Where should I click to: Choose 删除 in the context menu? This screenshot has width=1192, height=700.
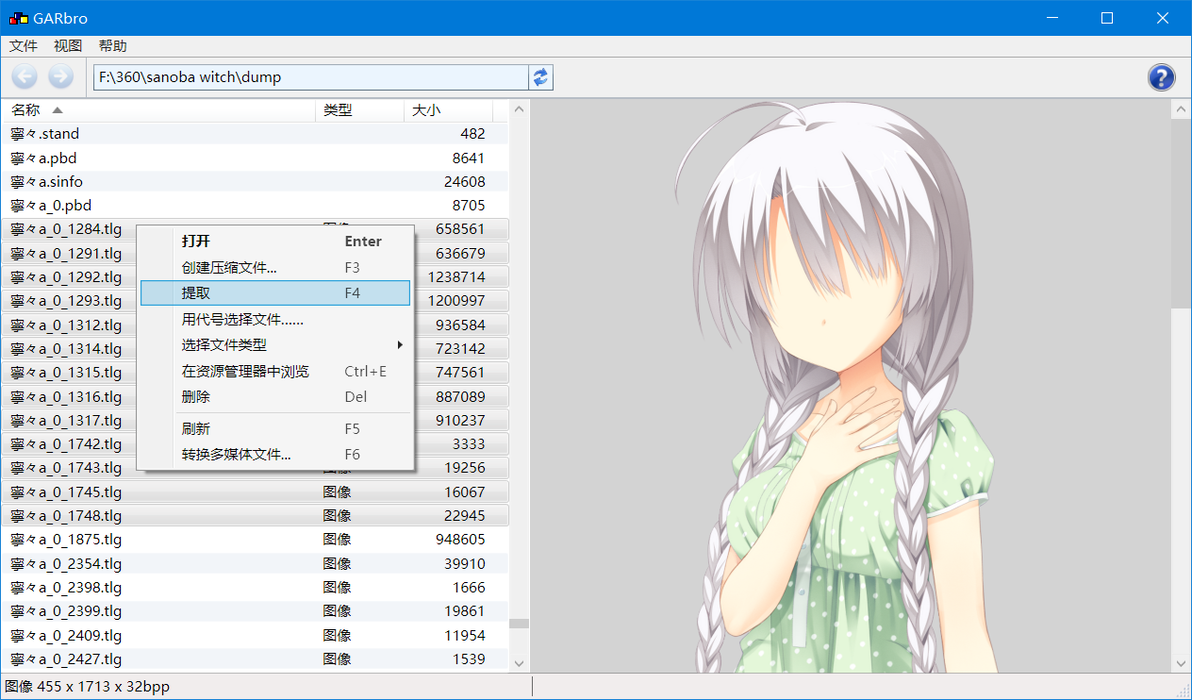pyautogui.click(x=275, y=397)
